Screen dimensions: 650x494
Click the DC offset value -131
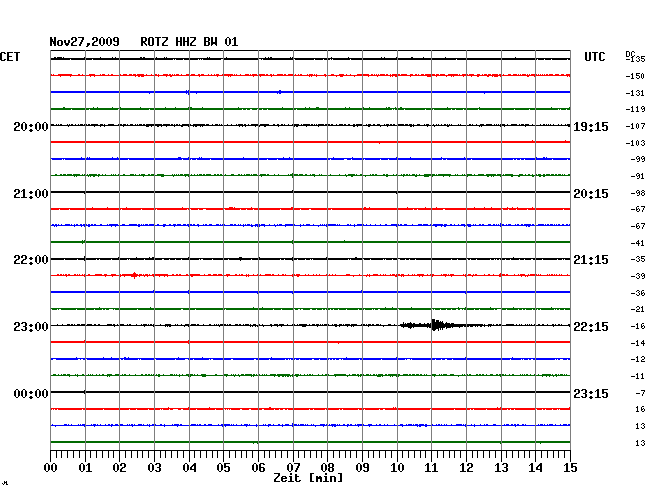(635, 93)
